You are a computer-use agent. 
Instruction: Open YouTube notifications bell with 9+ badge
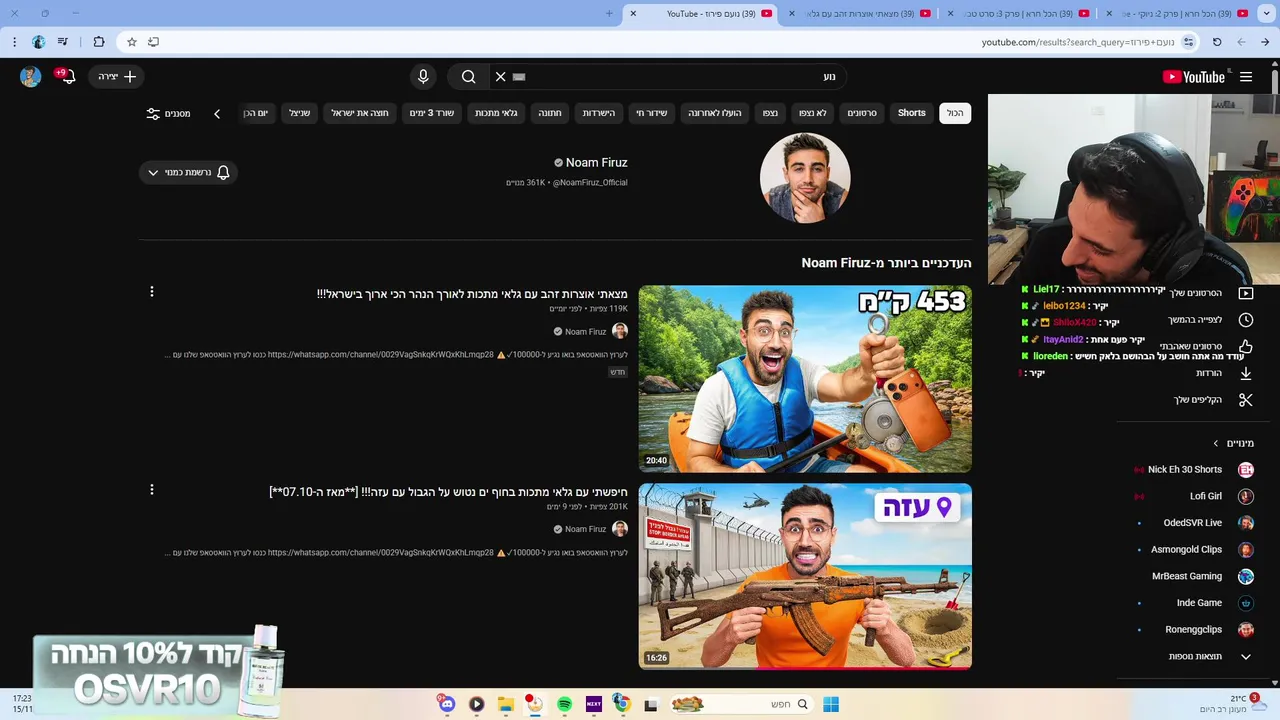point(66,76)
